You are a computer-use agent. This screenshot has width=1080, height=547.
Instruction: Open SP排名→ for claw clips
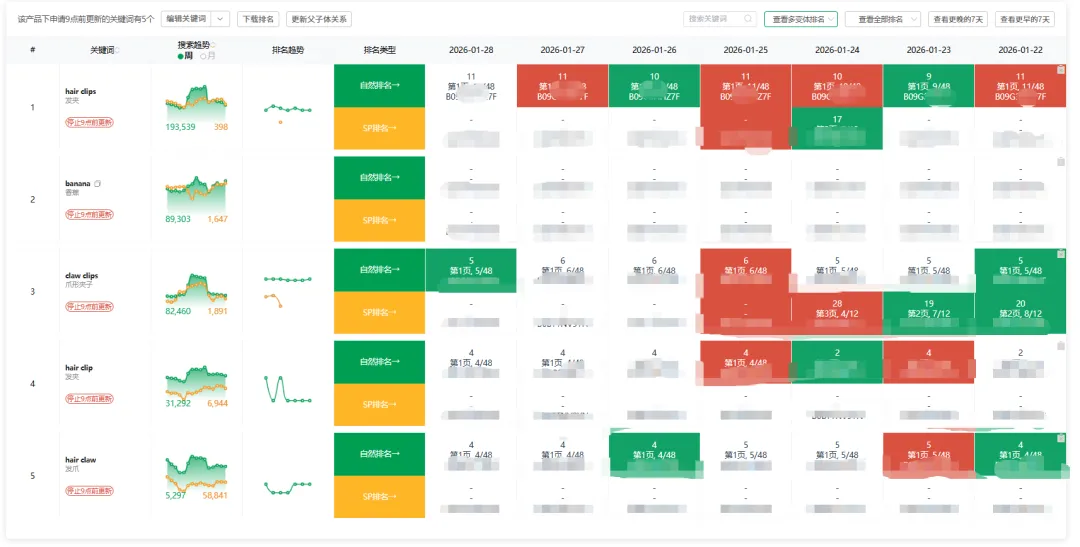380,313
